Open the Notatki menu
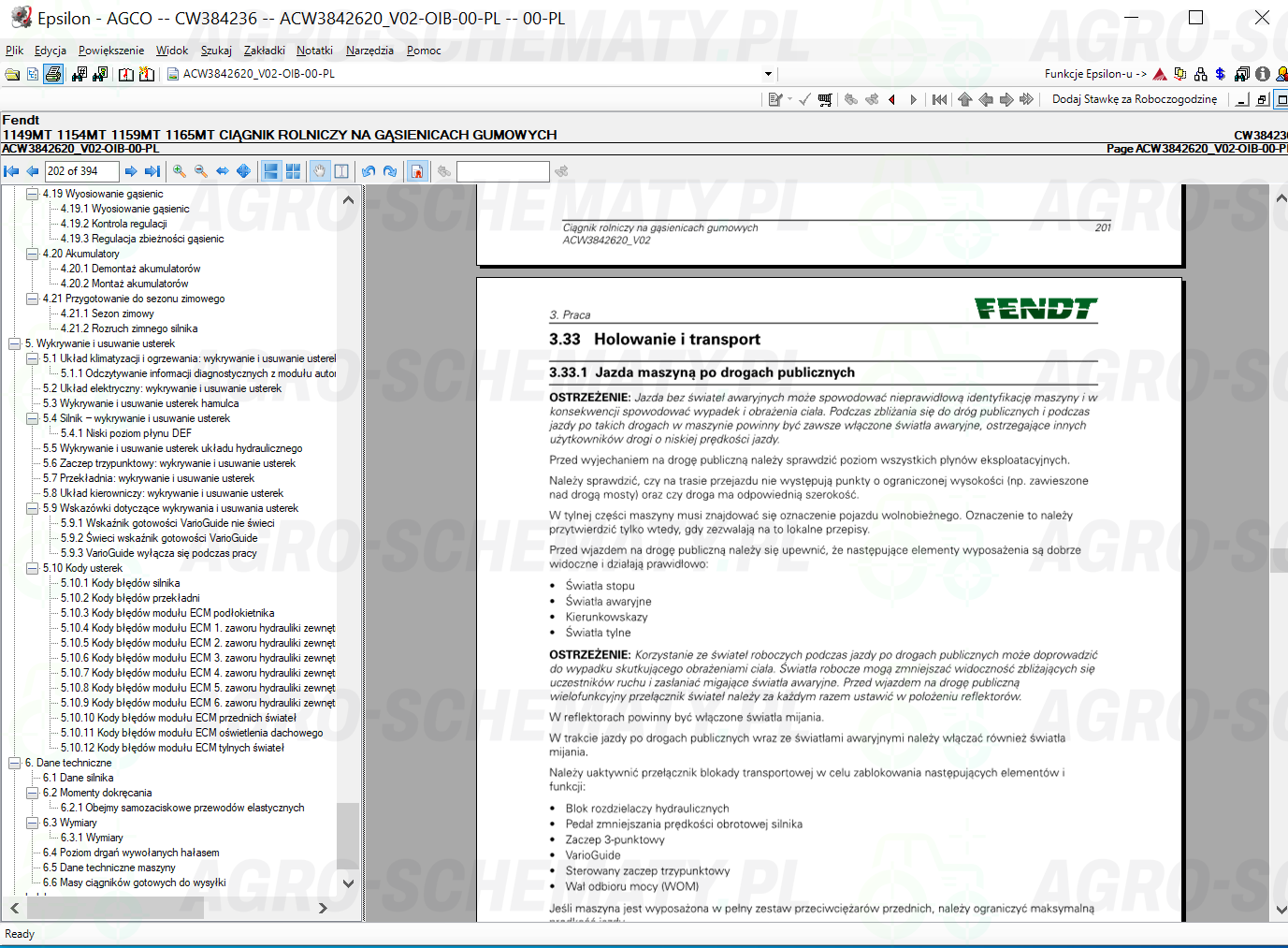Screen dimensions: 1288x948 click(314, 51)
